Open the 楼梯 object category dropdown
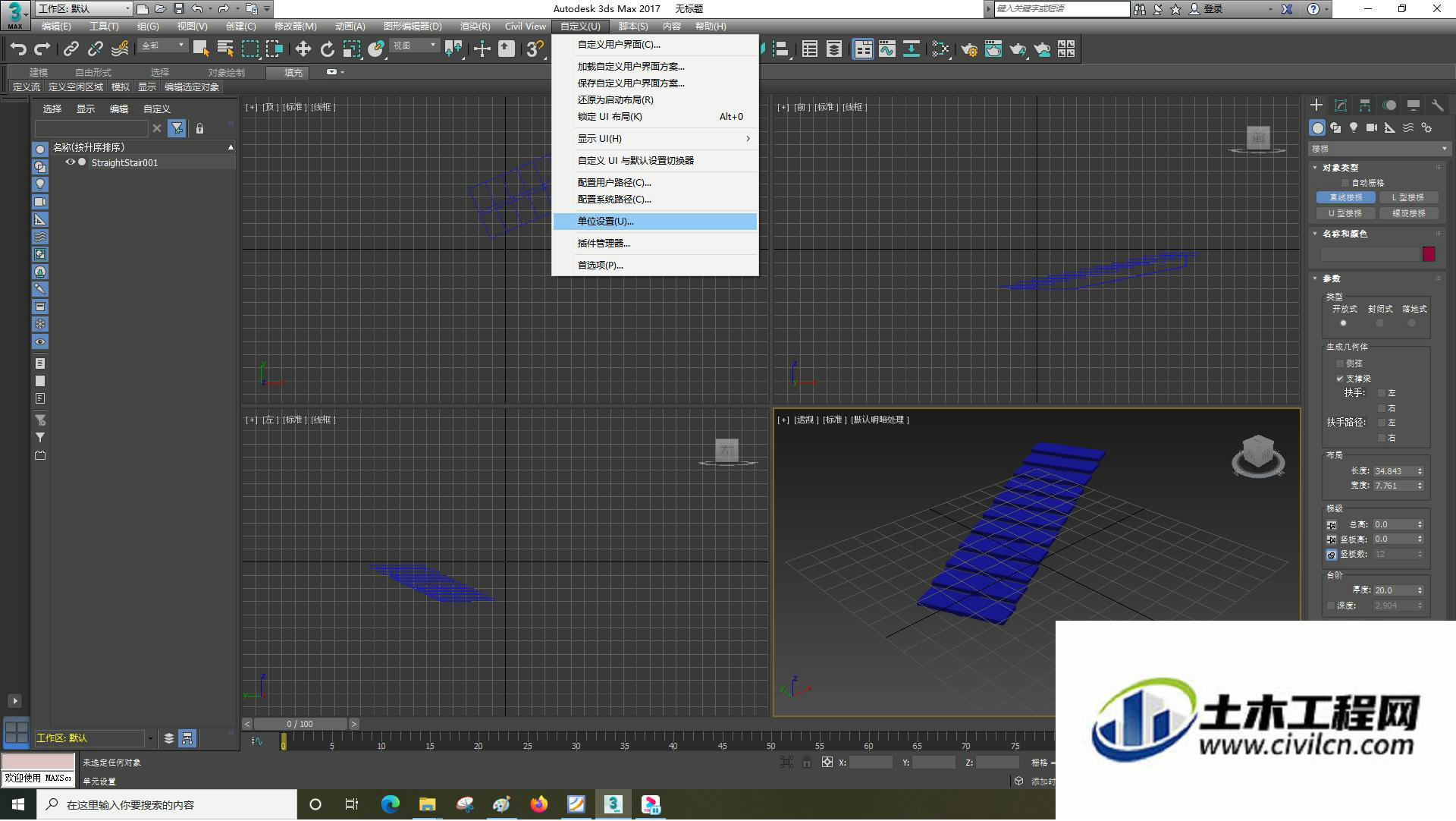 pyautogui.click(x=1379, y=149)
